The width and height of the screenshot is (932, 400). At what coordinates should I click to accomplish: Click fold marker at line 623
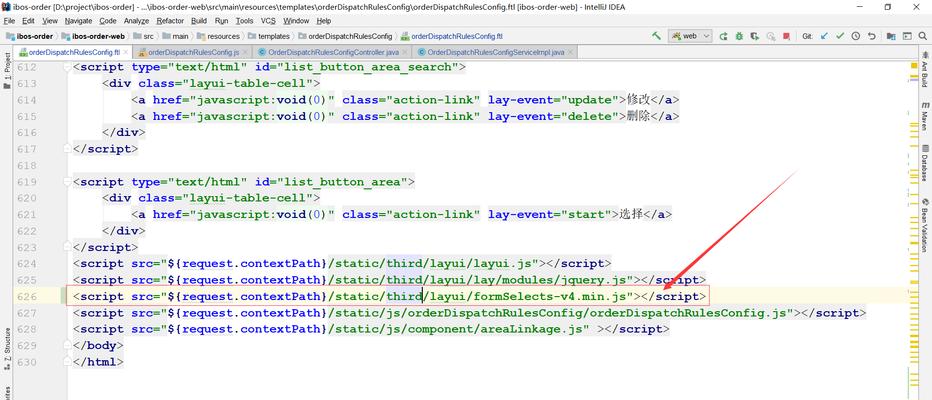click(x=67, y=247)
